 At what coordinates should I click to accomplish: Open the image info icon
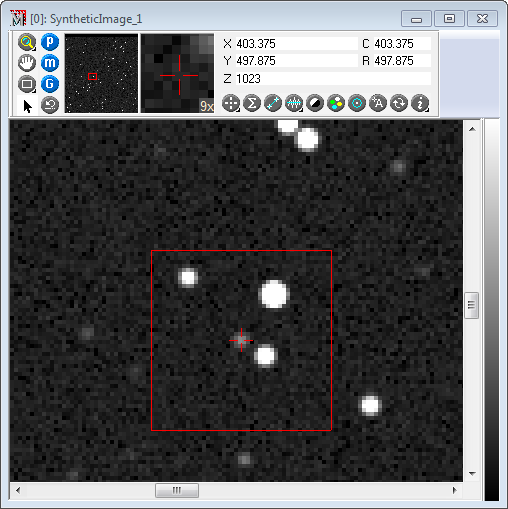(x=420, y=103)
